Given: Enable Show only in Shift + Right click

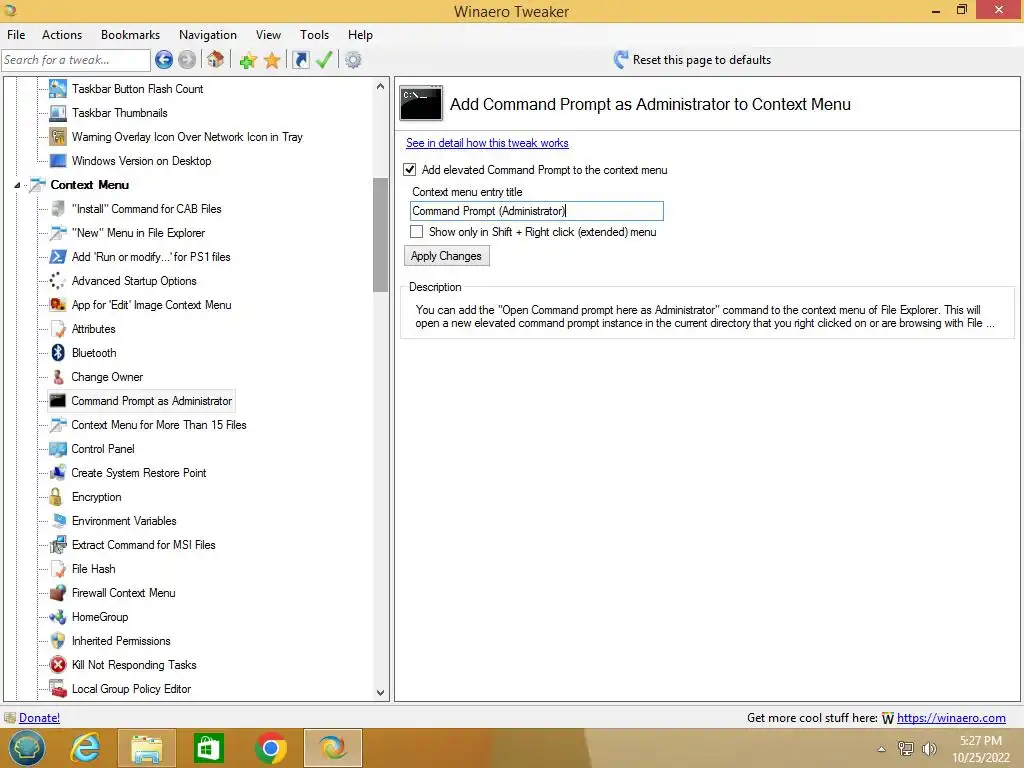Looking at the screenshot, I should coord(416,232).
